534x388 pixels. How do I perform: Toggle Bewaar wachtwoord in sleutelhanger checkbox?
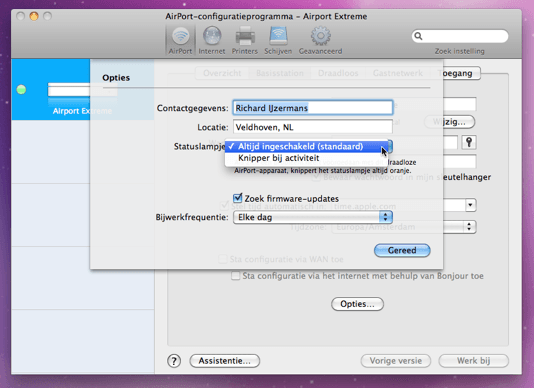coord(316,177)
